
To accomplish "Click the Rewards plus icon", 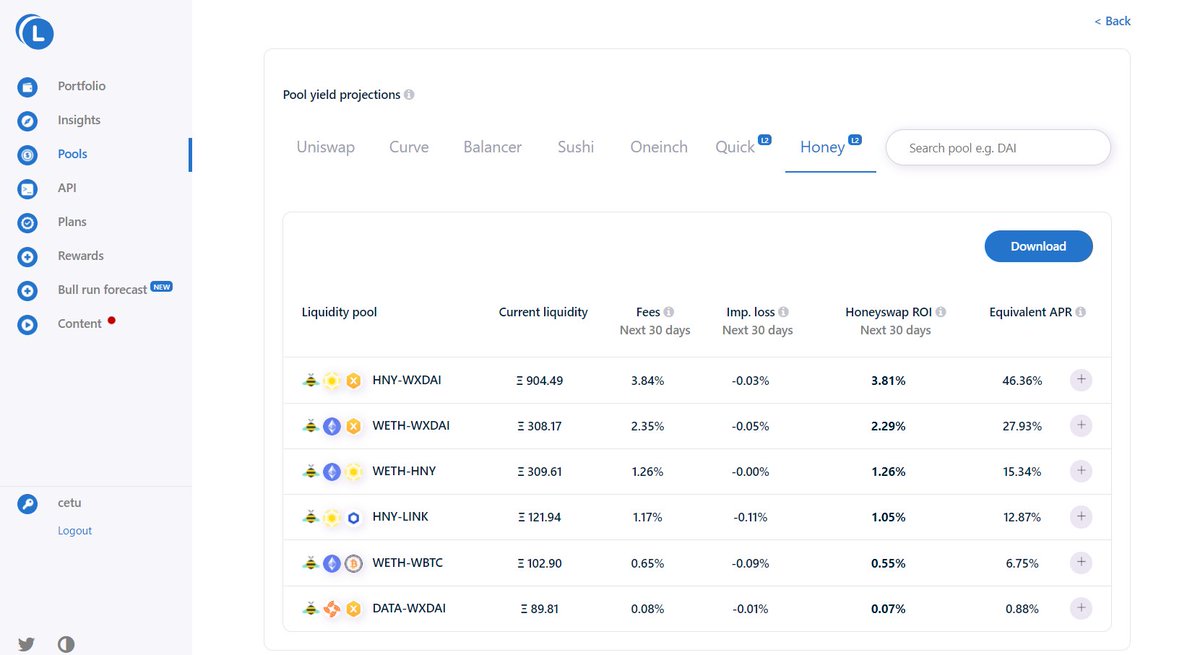I will pos(28,257).
